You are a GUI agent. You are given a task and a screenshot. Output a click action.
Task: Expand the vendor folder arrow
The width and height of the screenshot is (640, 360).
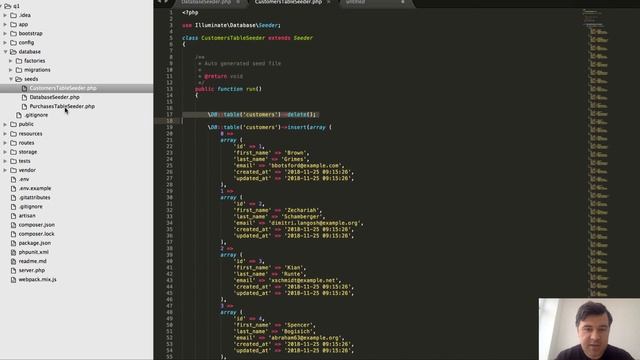tap(5, 170)
